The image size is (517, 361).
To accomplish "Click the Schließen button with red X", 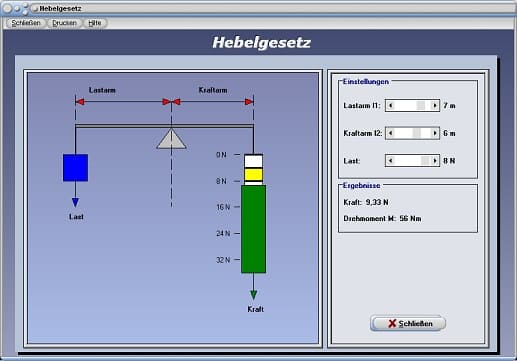I will point(408,323).
